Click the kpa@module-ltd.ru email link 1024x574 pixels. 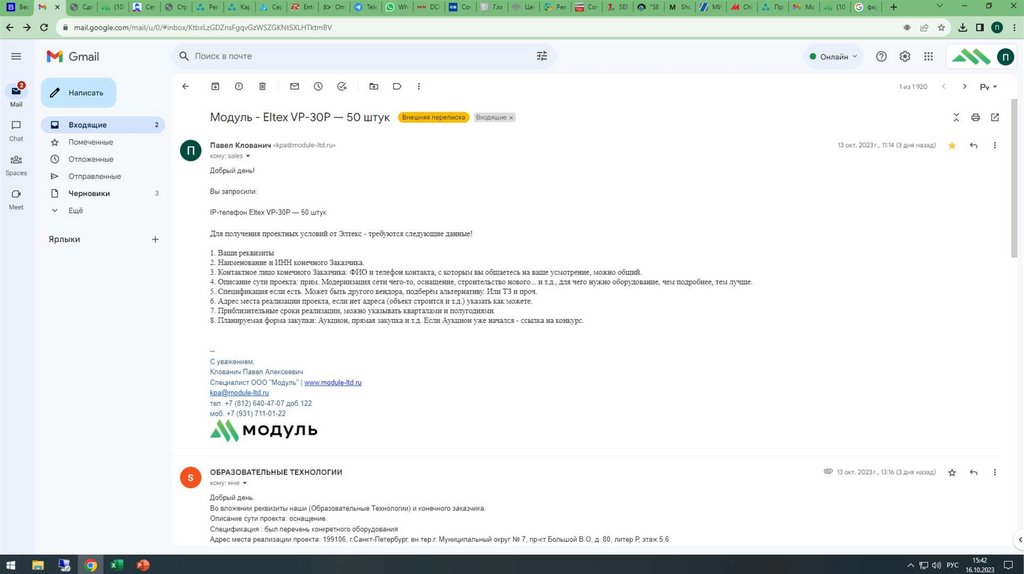pyautogui.click(x=239, y=393)
